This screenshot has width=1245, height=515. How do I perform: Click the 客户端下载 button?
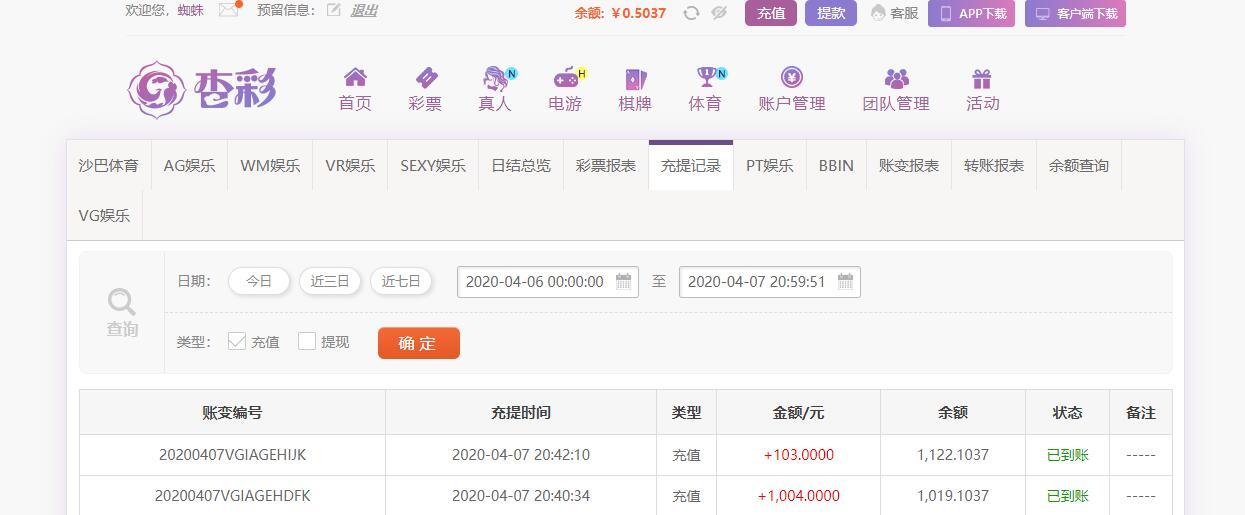pyautogui.click(x=1075, y=13)
